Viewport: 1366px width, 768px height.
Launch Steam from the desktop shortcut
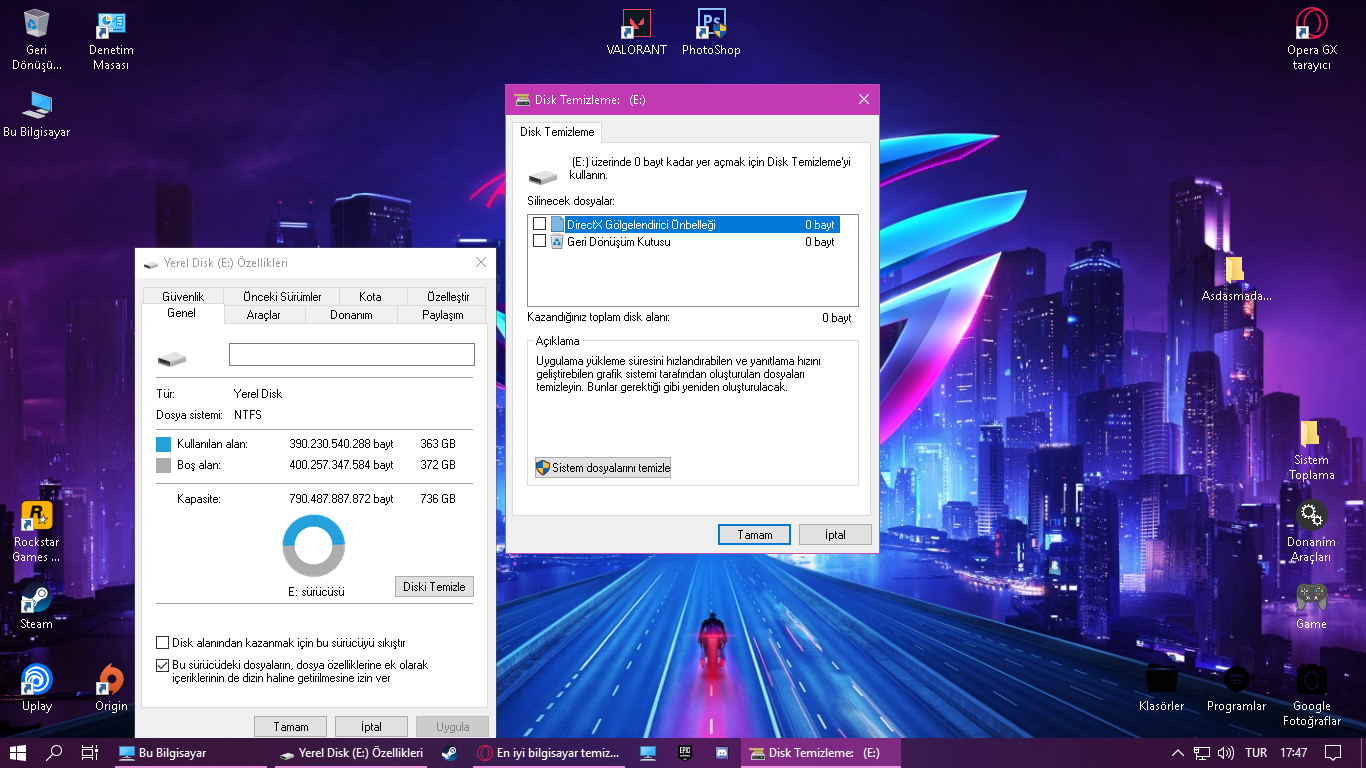37,606
